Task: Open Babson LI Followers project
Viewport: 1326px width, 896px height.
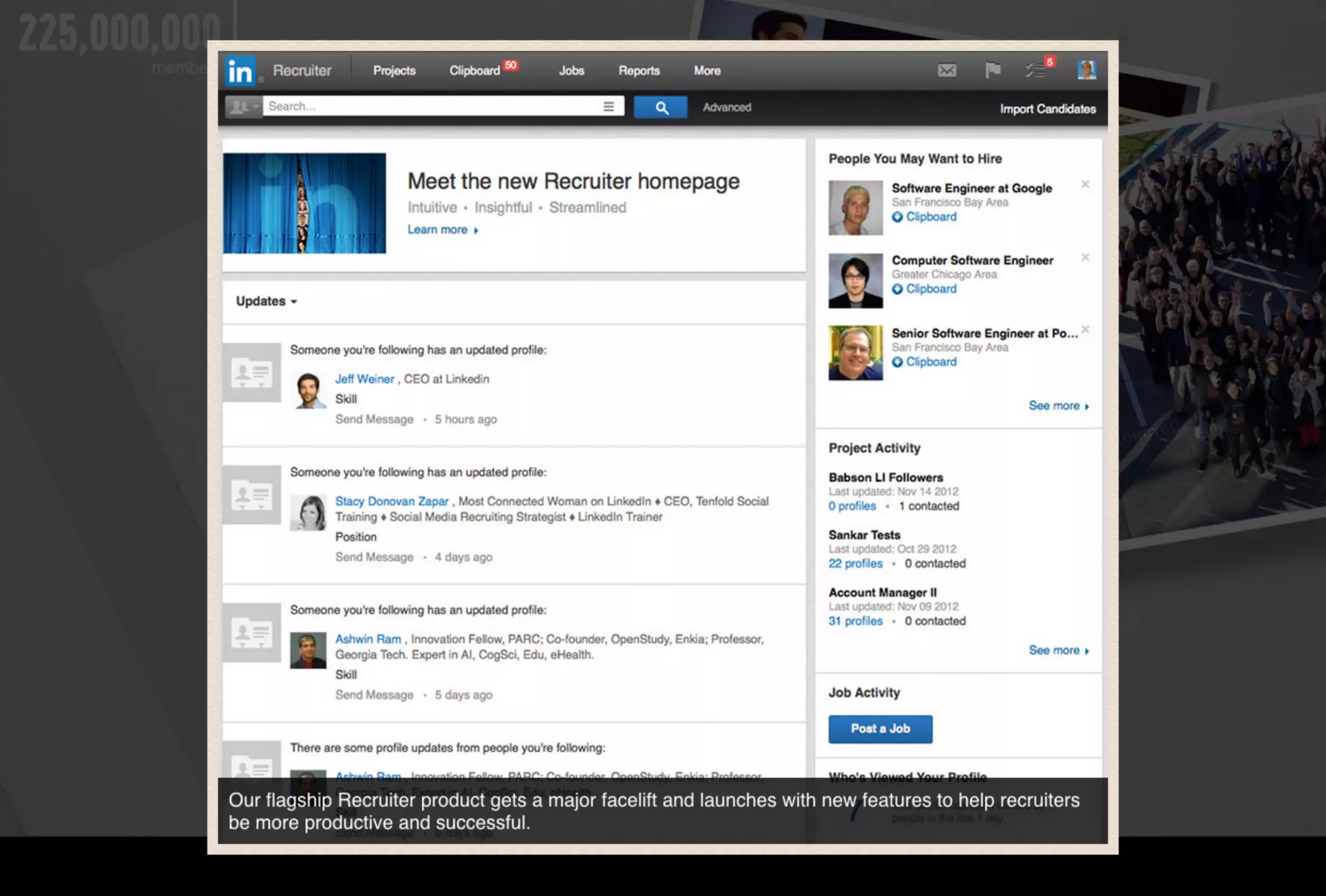Action: (886, 478)
